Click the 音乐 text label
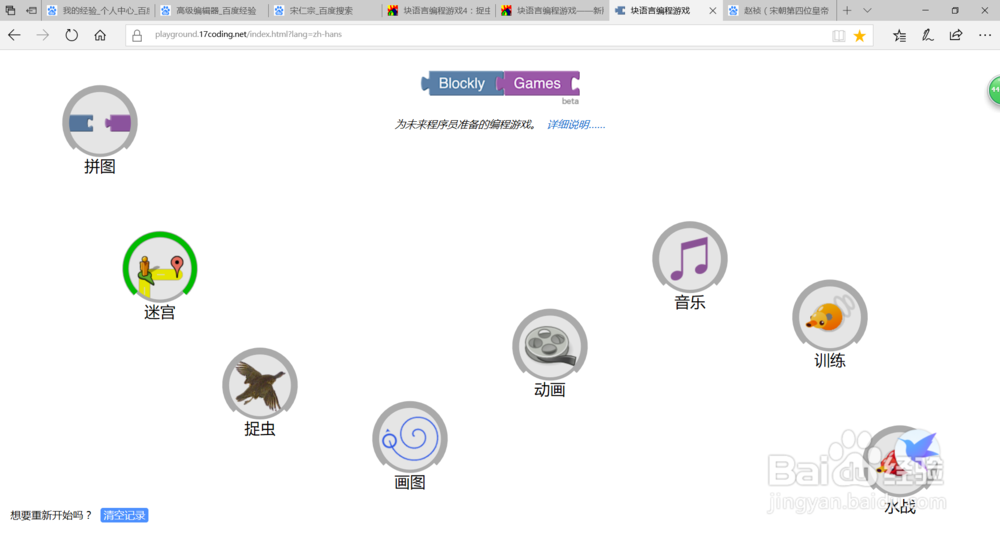This screenshot has height=536, width=1000. click(x=689, y=302)
